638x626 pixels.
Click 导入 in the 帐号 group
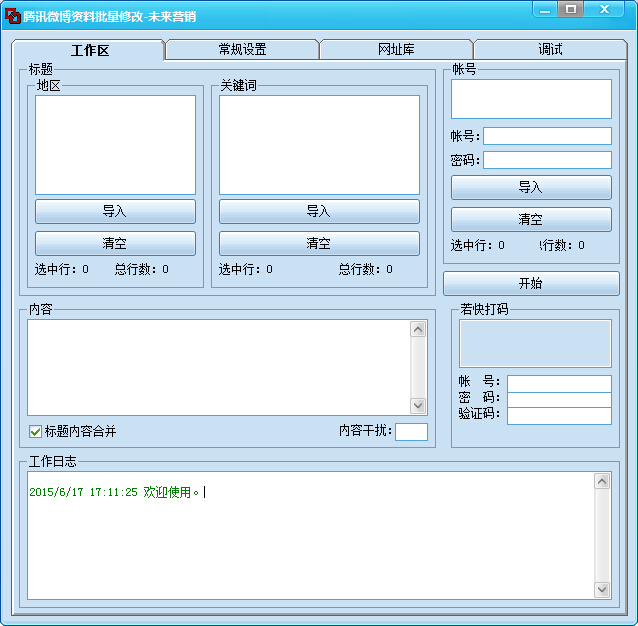coord(531,187)
